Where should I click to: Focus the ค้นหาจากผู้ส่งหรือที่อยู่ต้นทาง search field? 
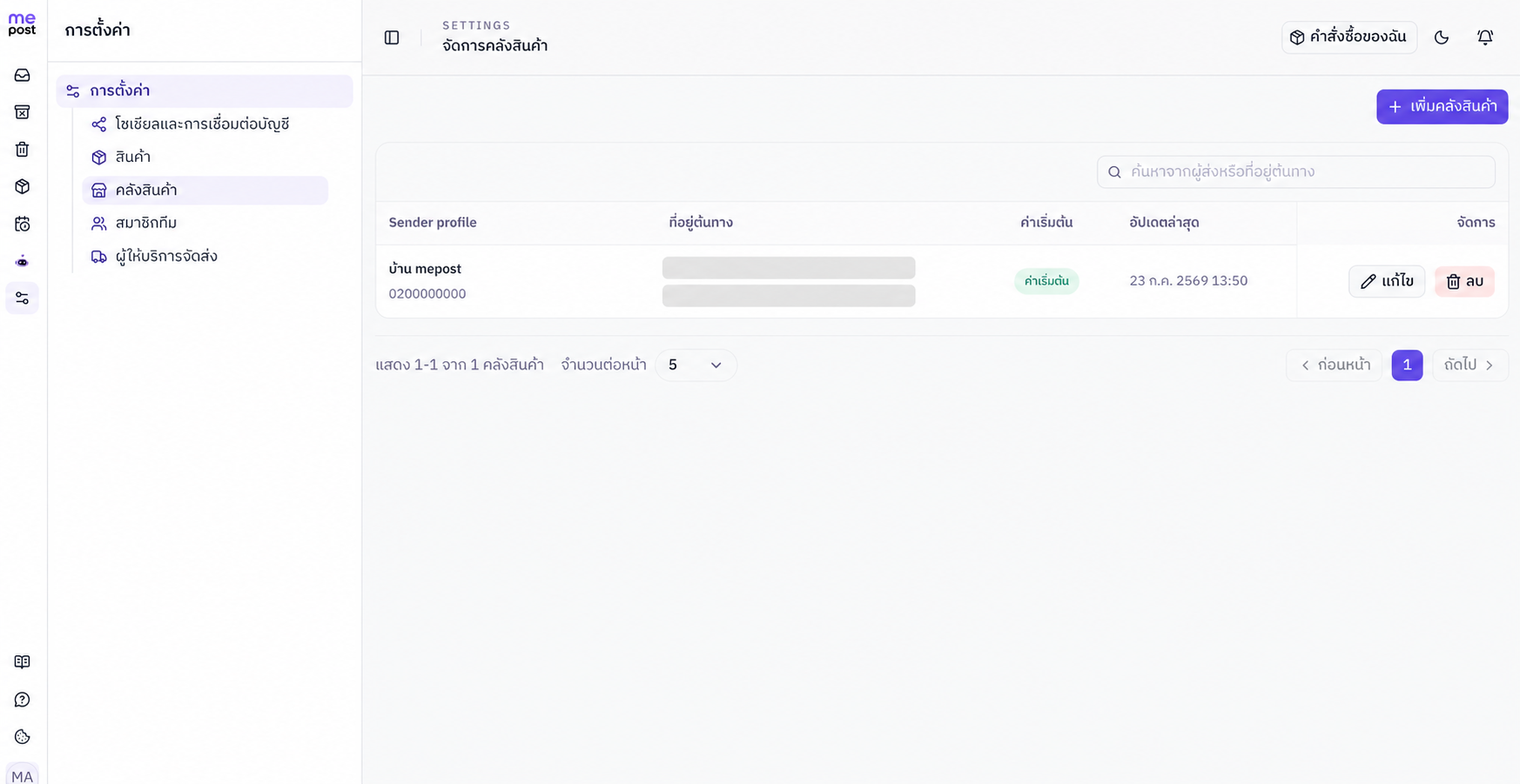point(1296,172)
